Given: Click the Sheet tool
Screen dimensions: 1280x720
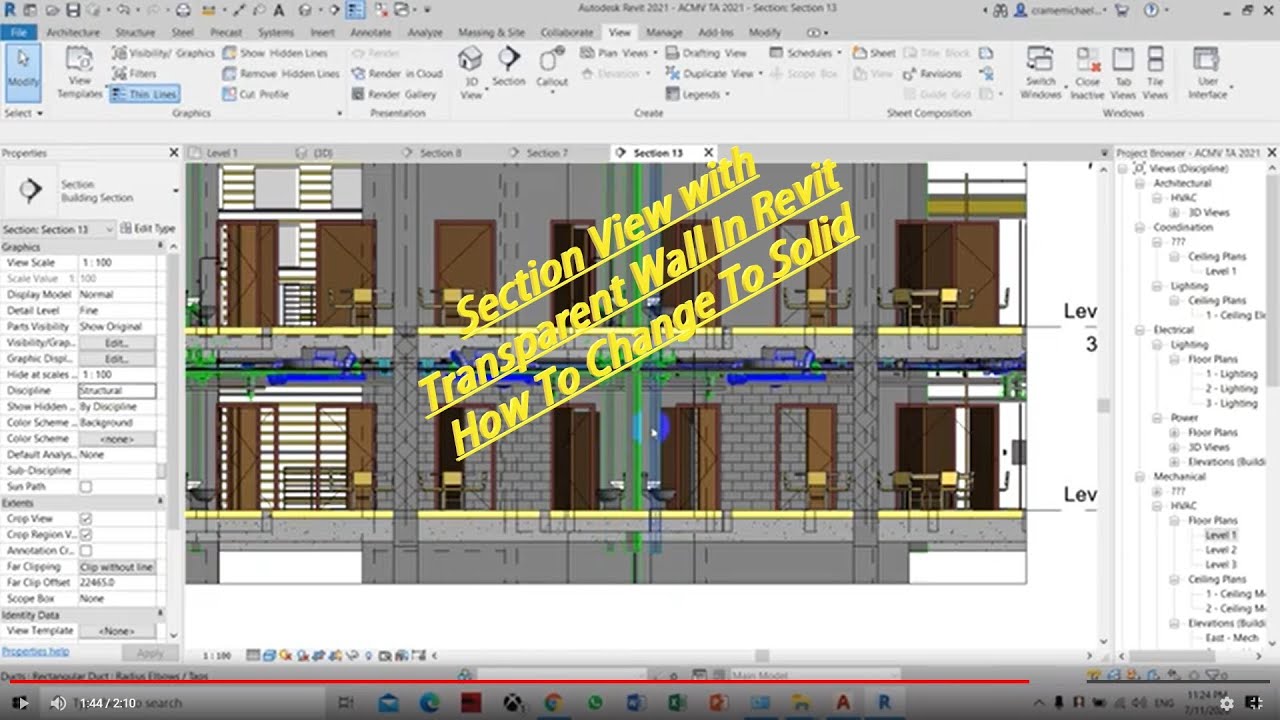Looking at the screenshot, I should click(x=874, y=53).
